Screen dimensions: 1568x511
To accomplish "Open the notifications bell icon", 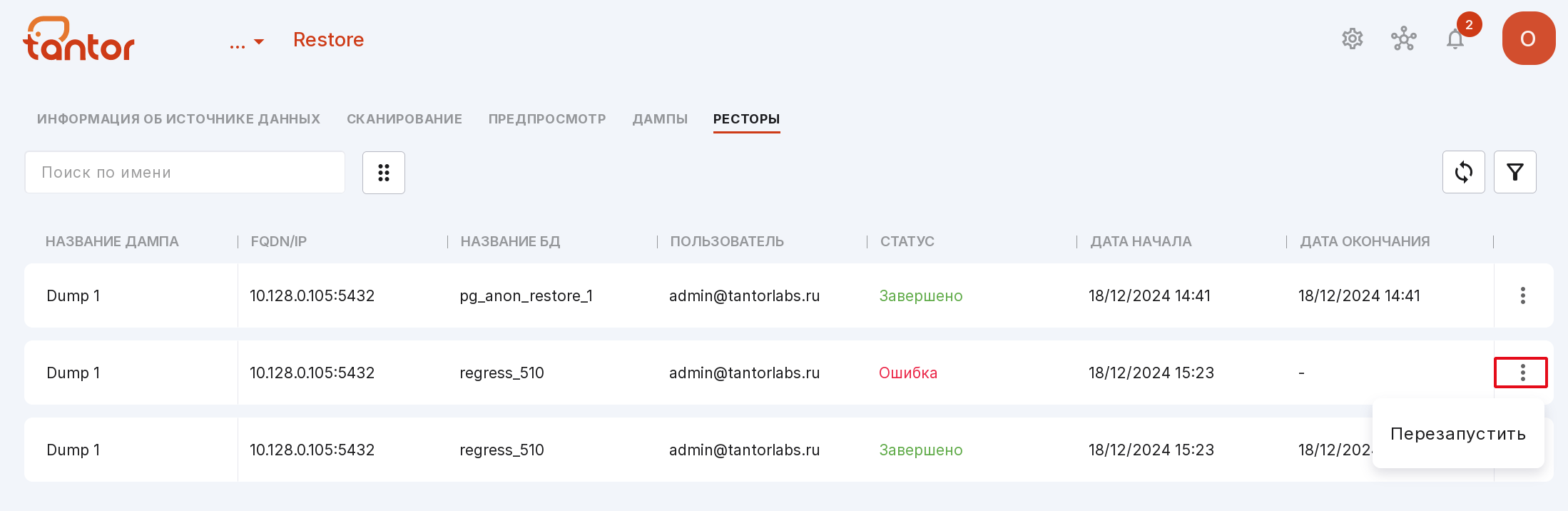I will [1455, 39].
